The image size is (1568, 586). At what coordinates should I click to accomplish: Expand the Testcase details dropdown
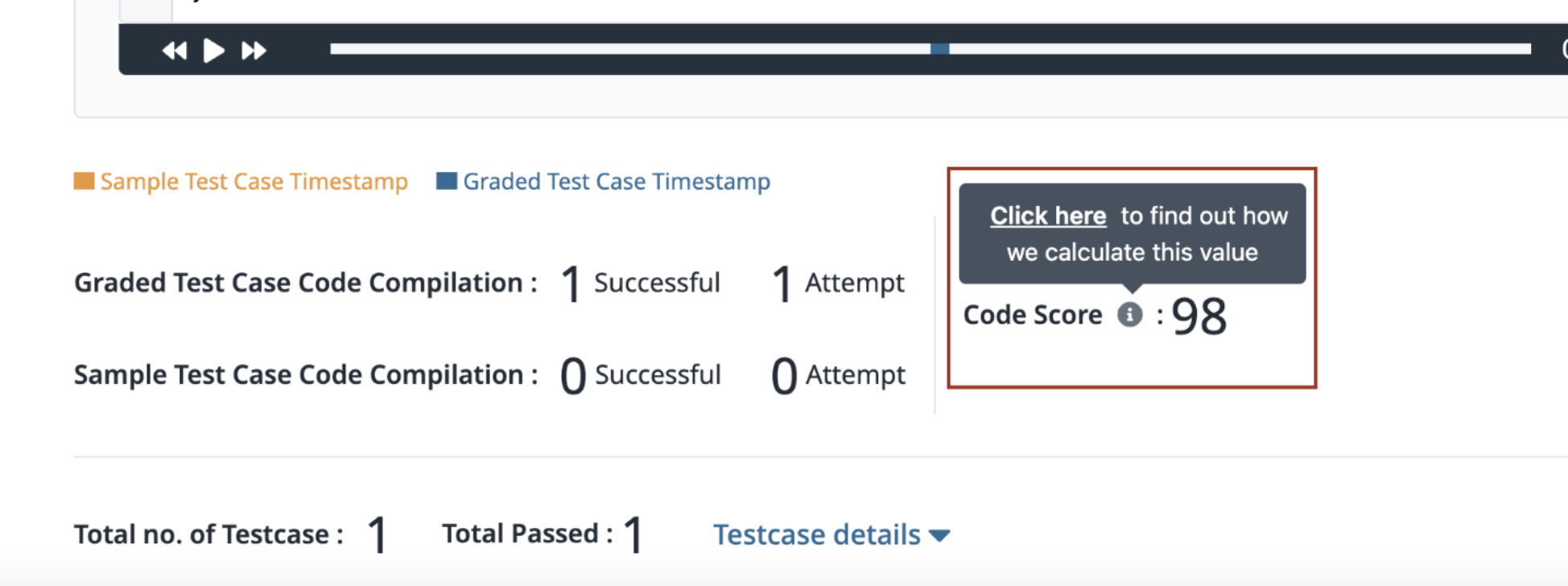tap(831, 534)
